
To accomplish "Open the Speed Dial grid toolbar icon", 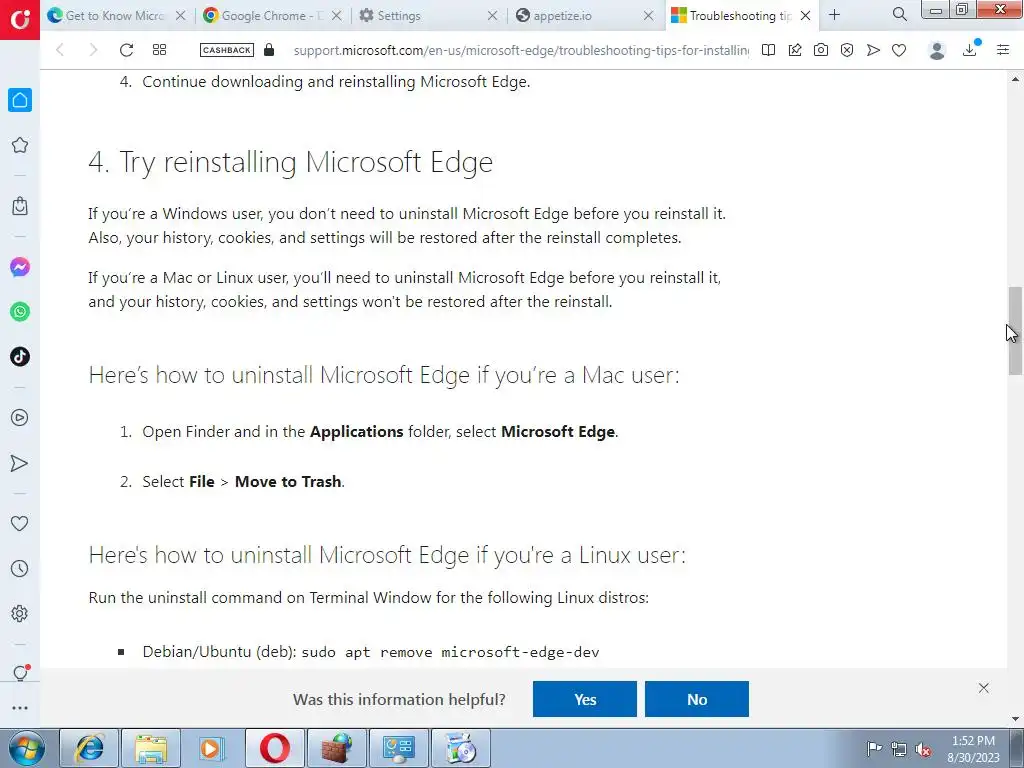I will coord(159,50).
